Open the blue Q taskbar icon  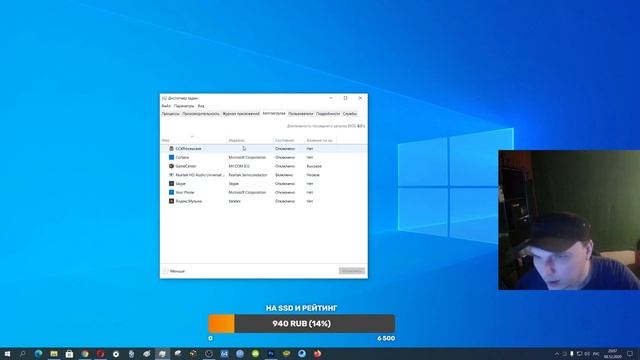[x=302, y=354]
